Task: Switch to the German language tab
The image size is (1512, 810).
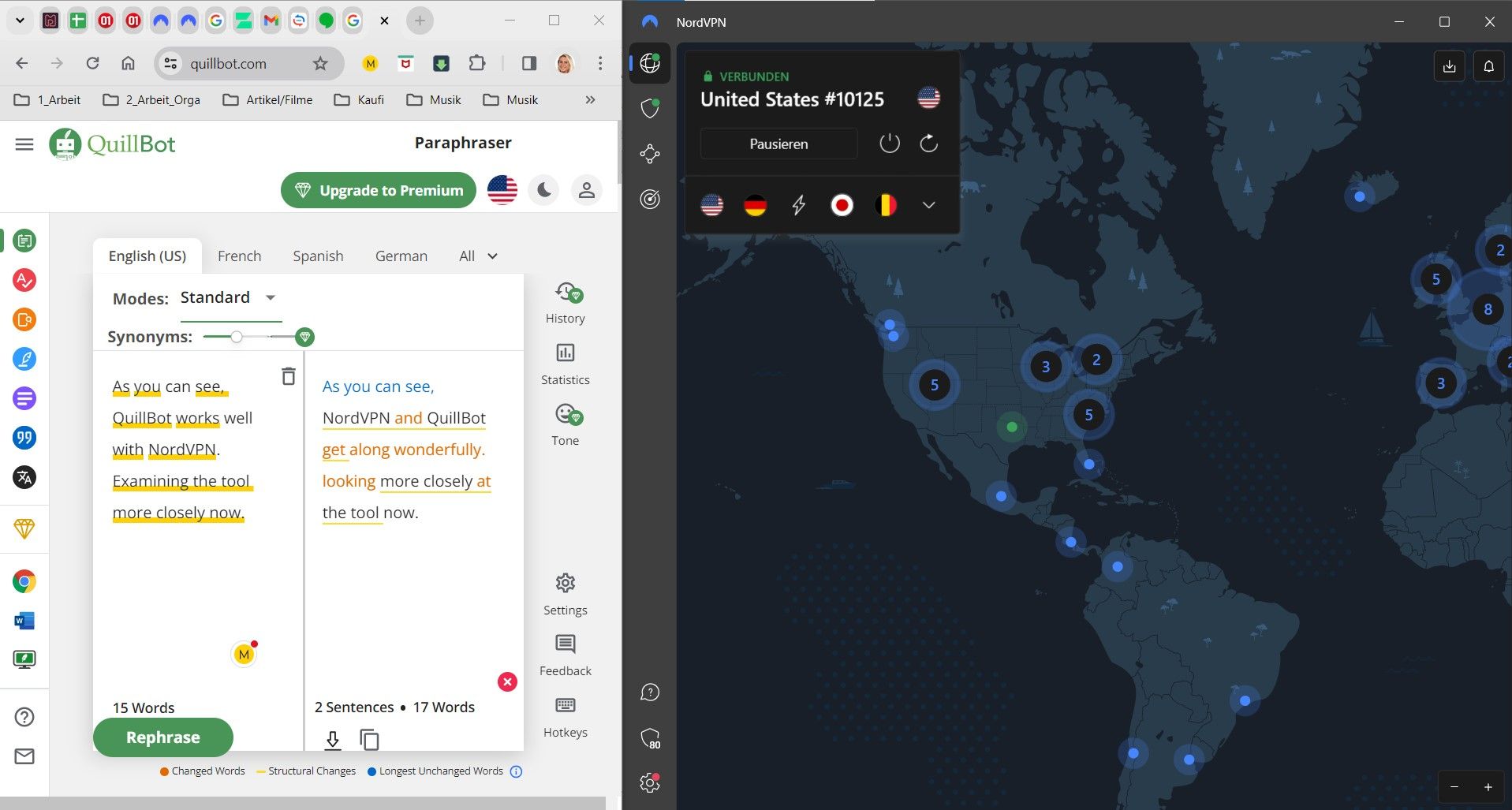Action: pyautogui.click(x=401, y=256)
